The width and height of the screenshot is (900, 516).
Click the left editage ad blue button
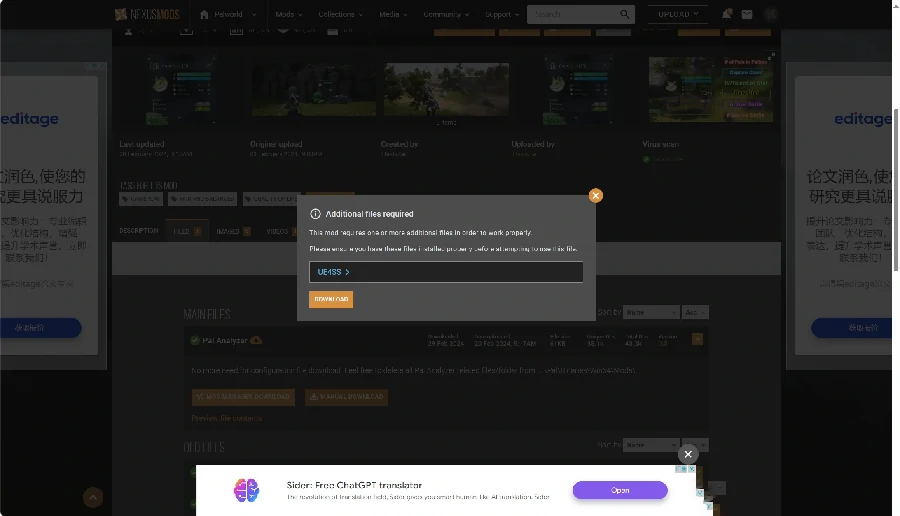40,328
